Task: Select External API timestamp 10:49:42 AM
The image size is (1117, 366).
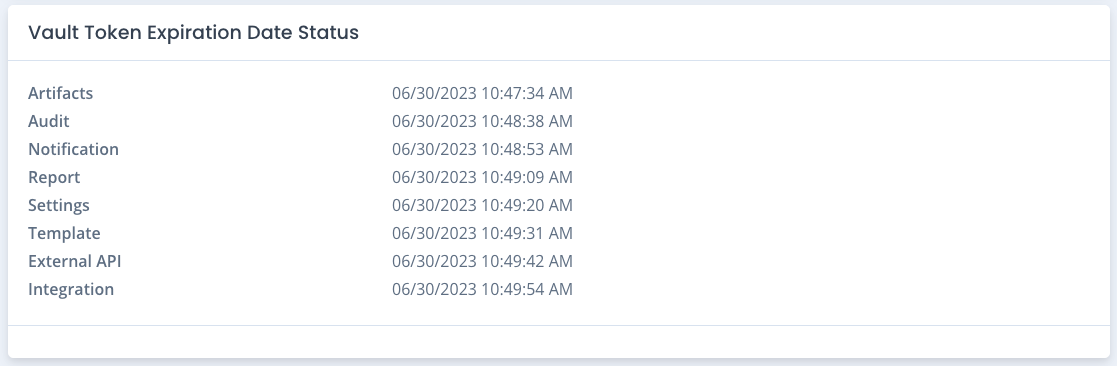Action: click(482, 261)
